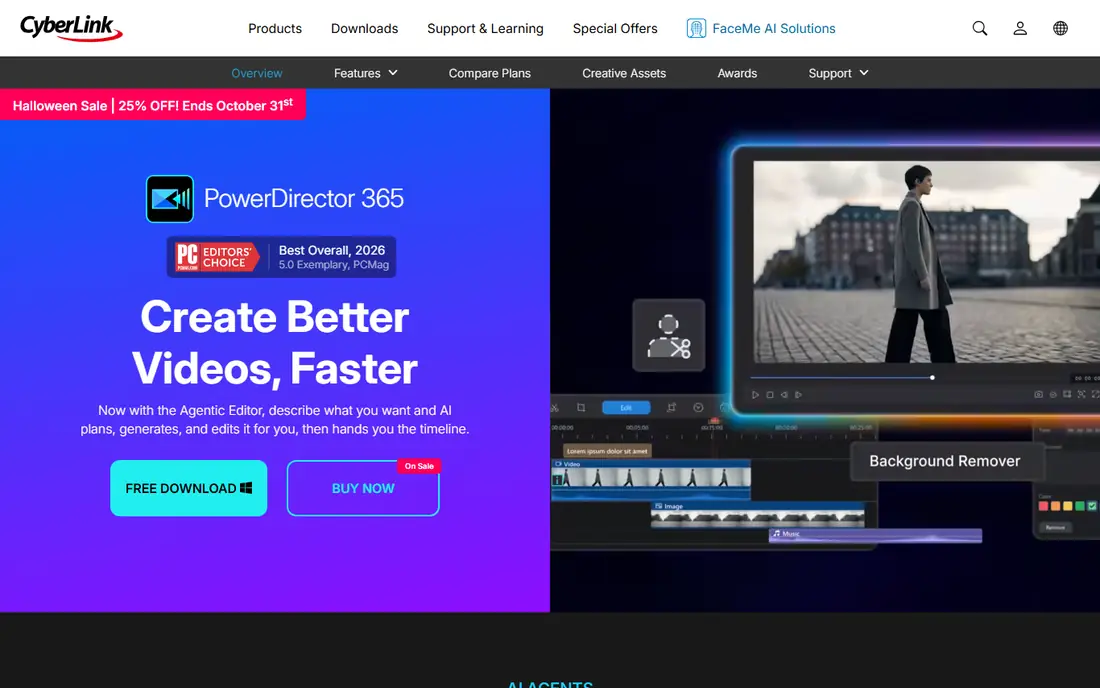Screen dimensions: 1100x688
Task: Select the Music clip on the timeline
Action: point(876,535)
